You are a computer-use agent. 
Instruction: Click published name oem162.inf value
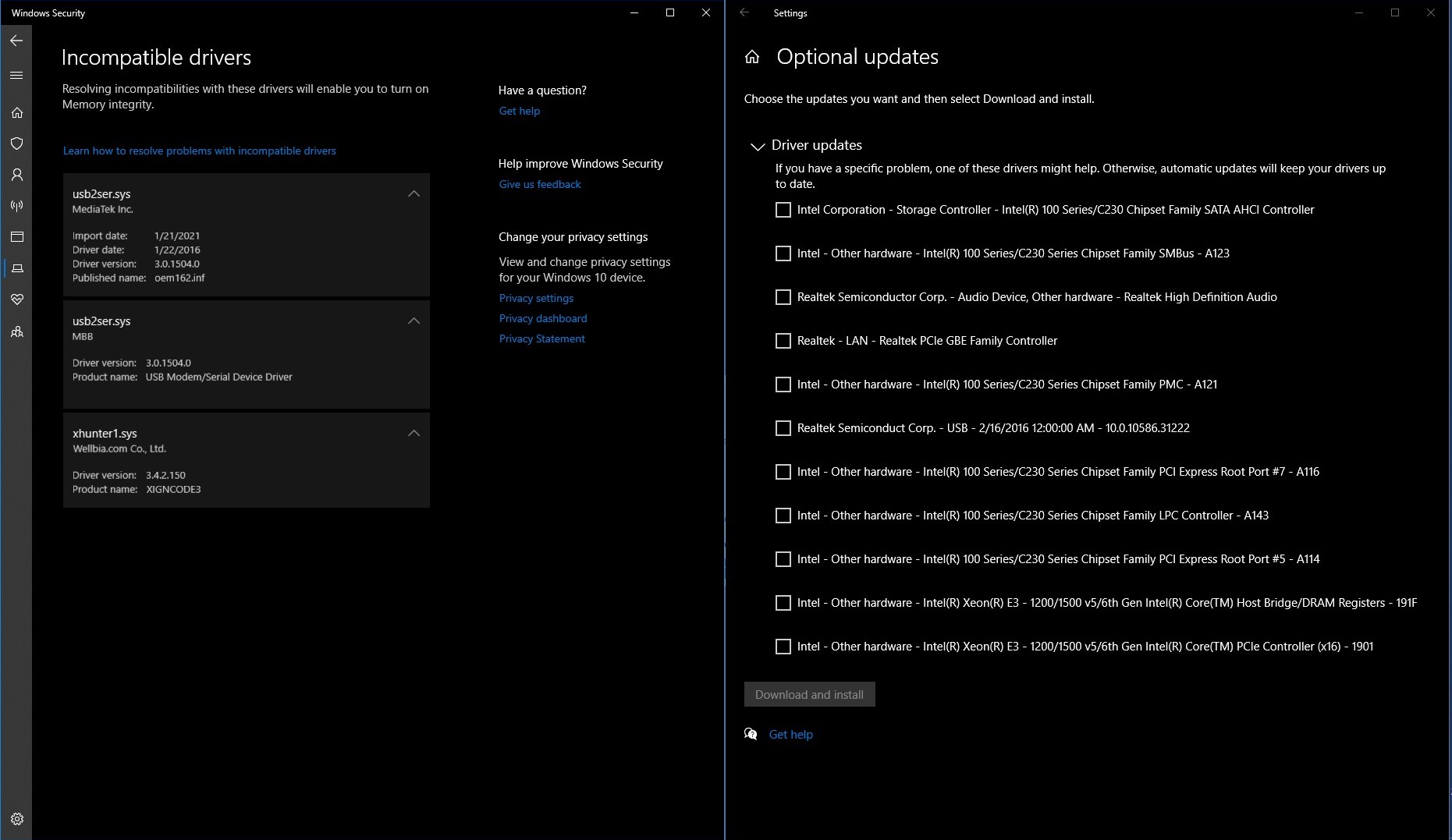point(179,278)
